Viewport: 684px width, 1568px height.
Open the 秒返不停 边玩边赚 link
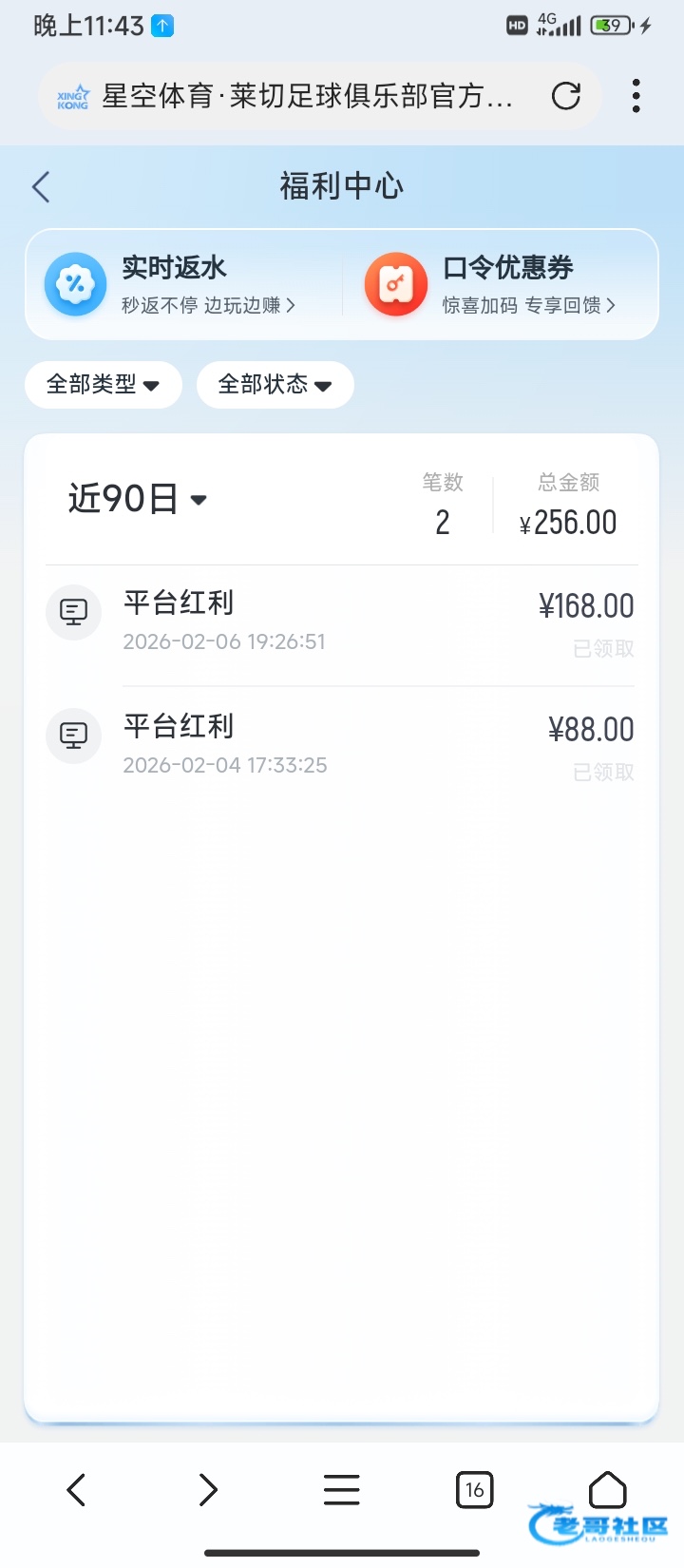click(x=208, y=305)
